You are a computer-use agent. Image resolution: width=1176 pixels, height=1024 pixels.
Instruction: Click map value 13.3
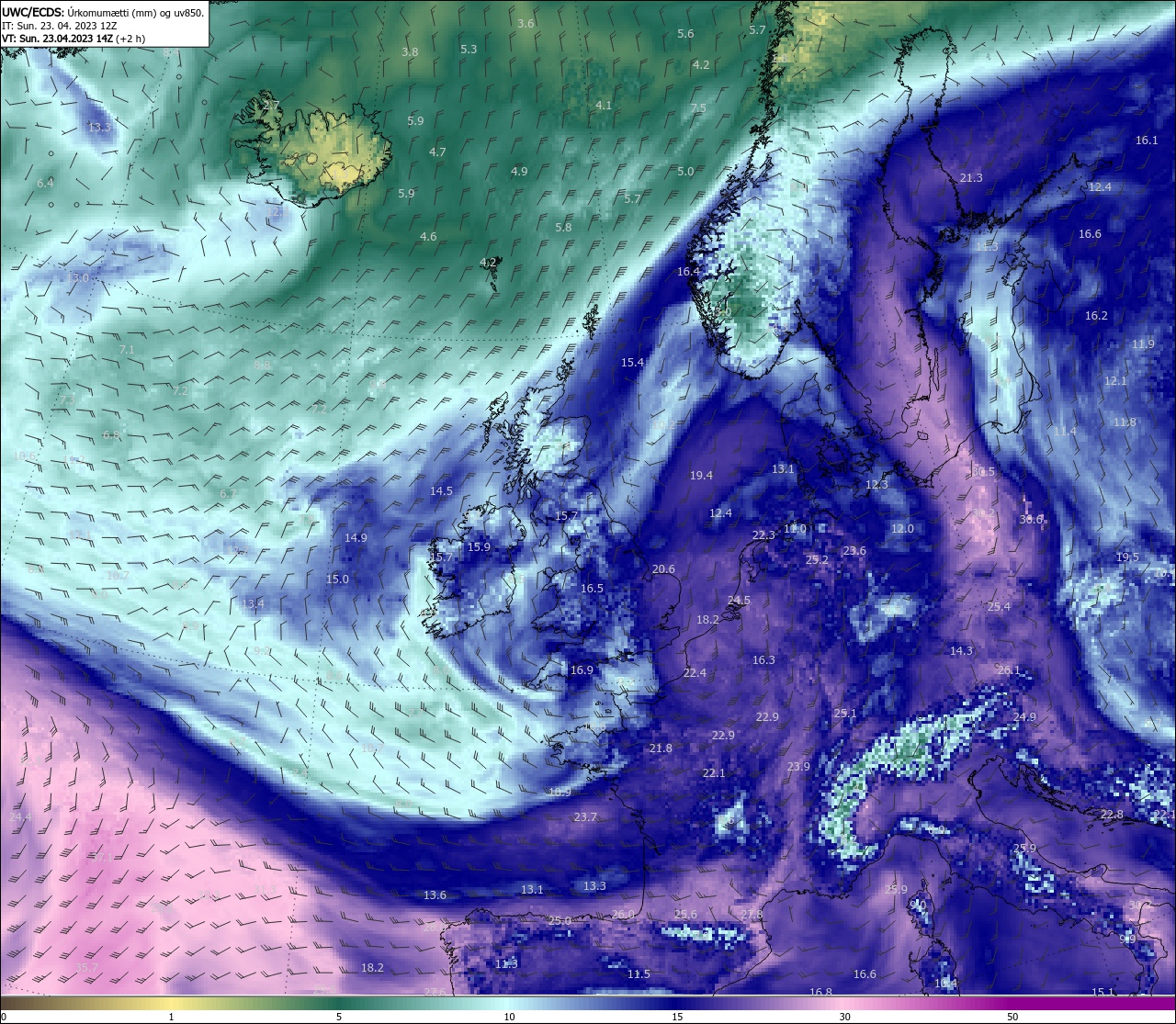tap(594, 885)
